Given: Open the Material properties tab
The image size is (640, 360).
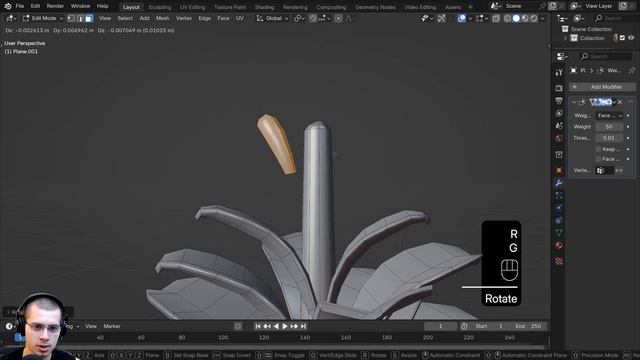Looking at the screenshot, I should click(559, 245).
